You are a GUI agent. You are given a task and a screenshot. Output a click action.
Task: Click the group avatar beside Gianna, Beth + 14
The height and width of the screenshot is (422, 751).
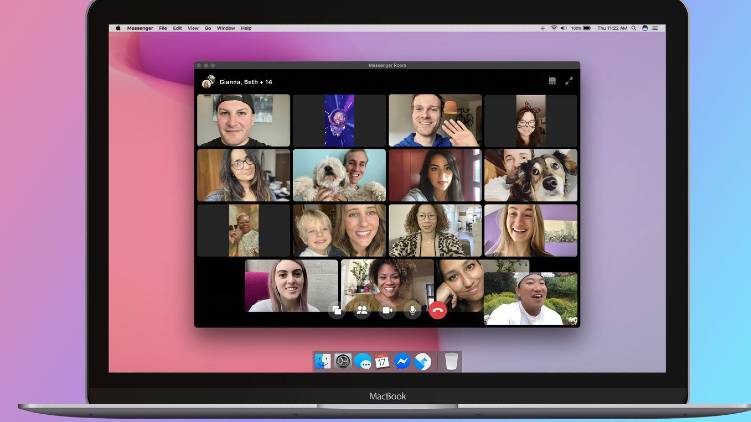click(208, 82)
